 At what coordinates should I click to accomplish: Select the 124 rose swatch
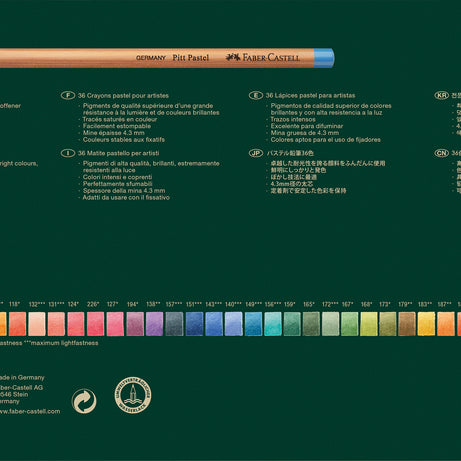click(76, 324)
